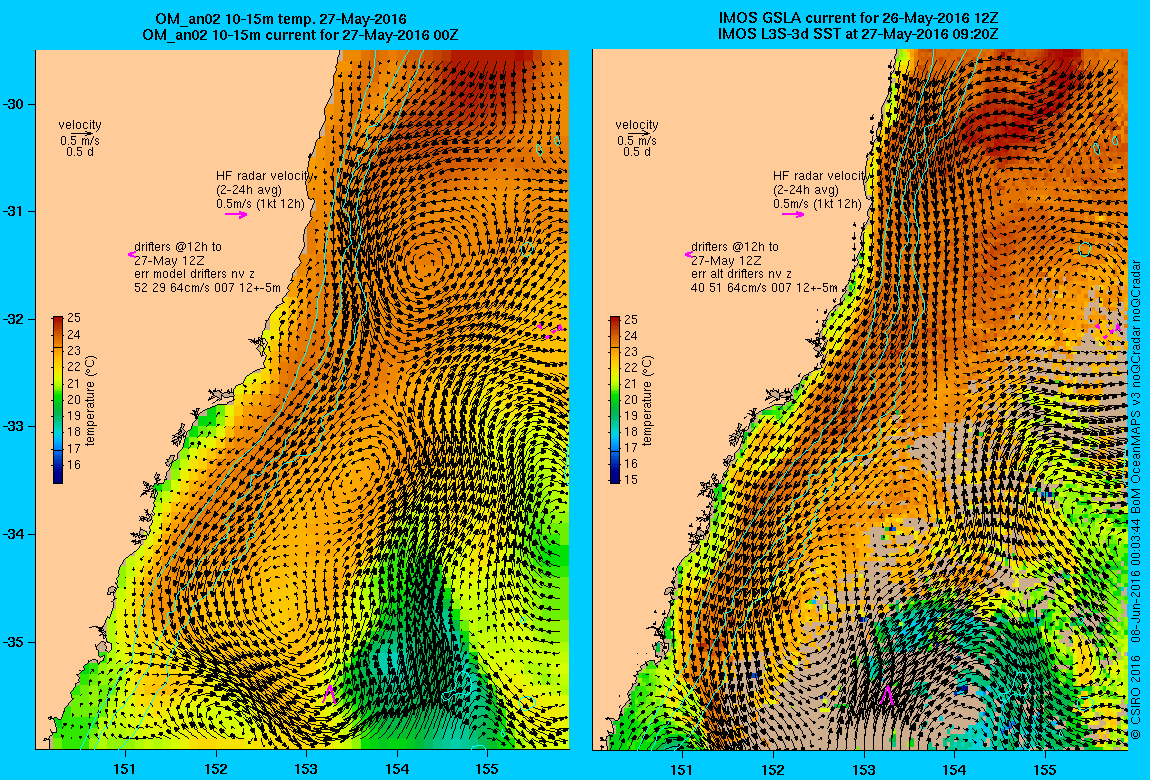Click 'HF radar velocity' label in left map
Image resolution: width=1150 pixels, height=780 pixels.
click(265, 176)
